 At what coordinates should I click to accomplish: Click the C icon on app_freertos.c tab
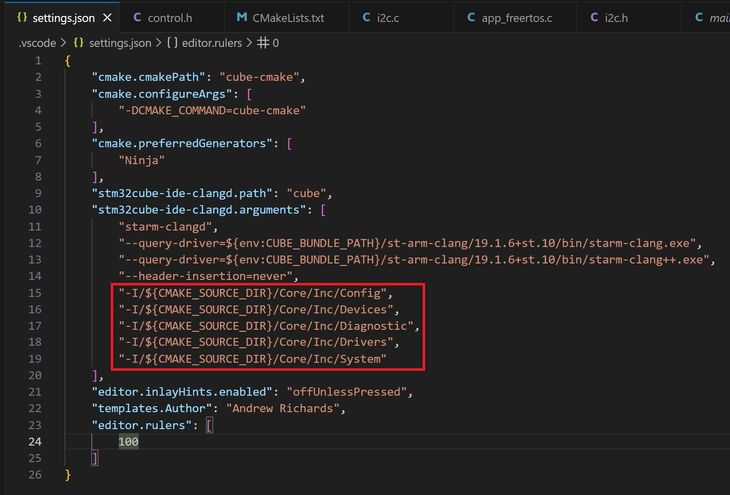pyautogui.click(x=471, y=17)
